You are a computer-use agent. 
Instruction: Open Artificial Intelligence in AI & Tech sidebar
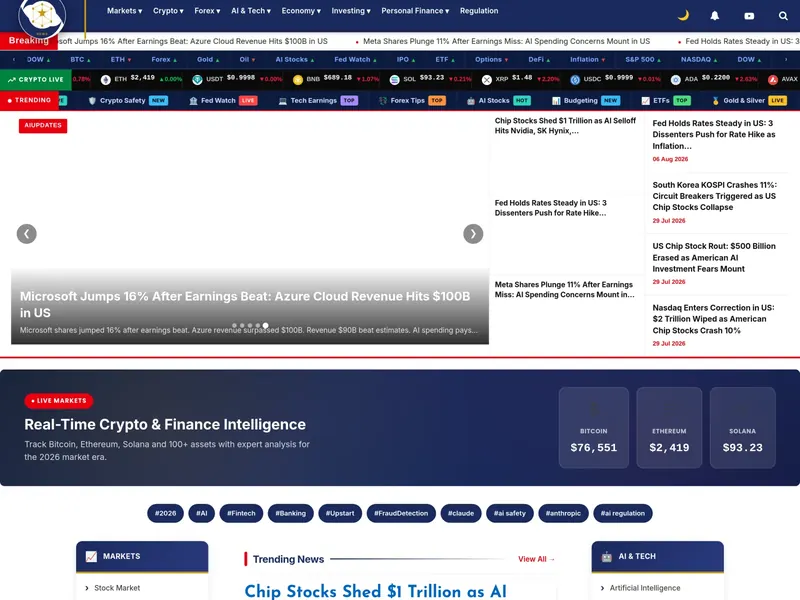tap(645, 588)
